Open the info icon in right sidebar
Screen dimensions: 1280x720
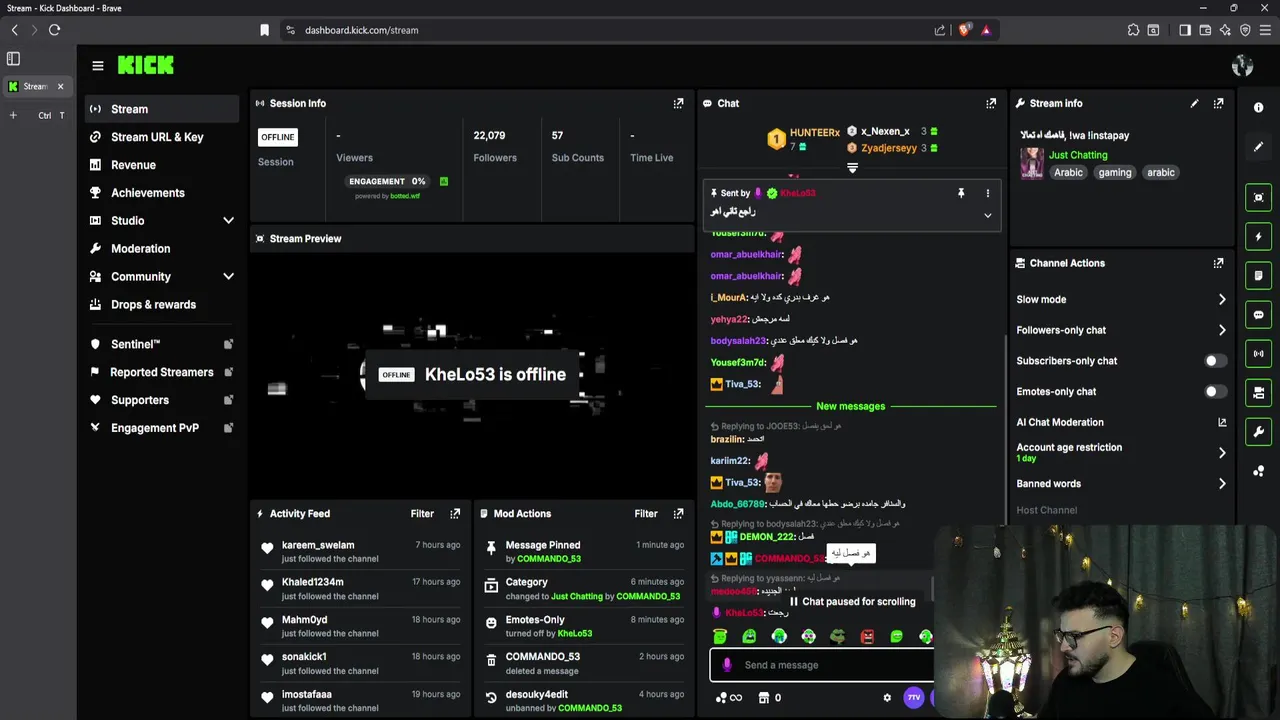pos(1258,107)
